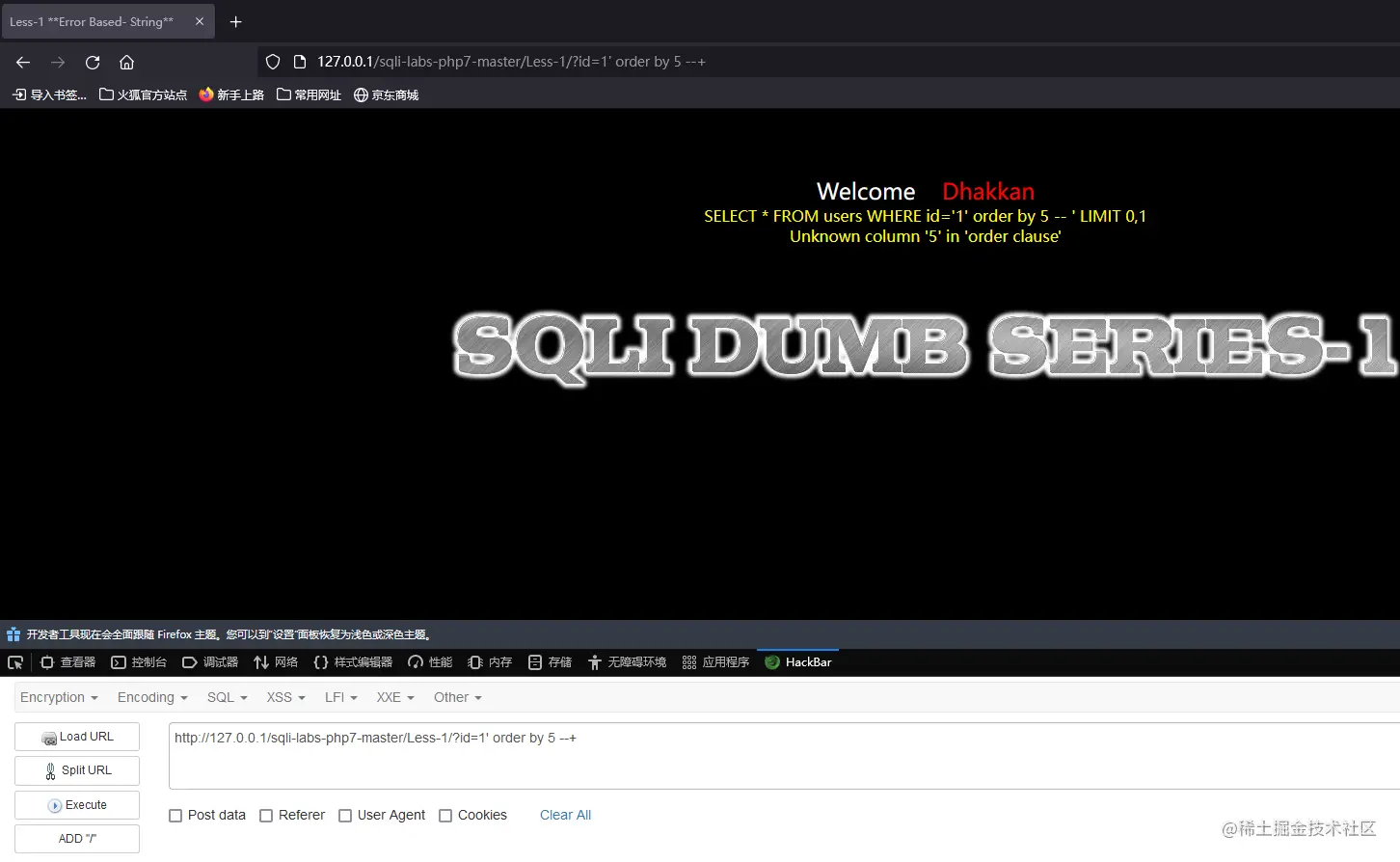Screen dimensions: 1400x862
Task: Go back to the previous page
Action: [23, 62]
